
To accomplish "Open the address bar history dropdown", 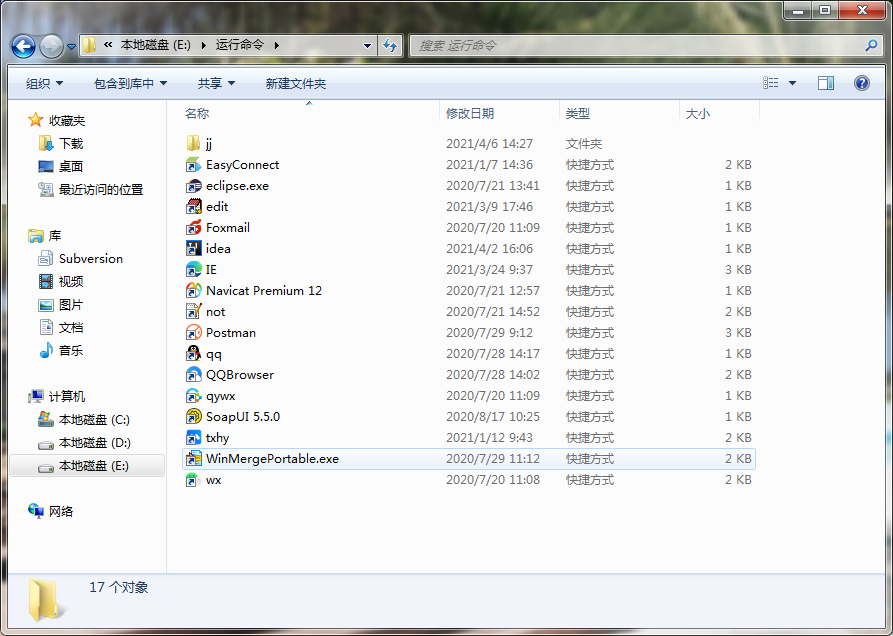I will (367, 46).
